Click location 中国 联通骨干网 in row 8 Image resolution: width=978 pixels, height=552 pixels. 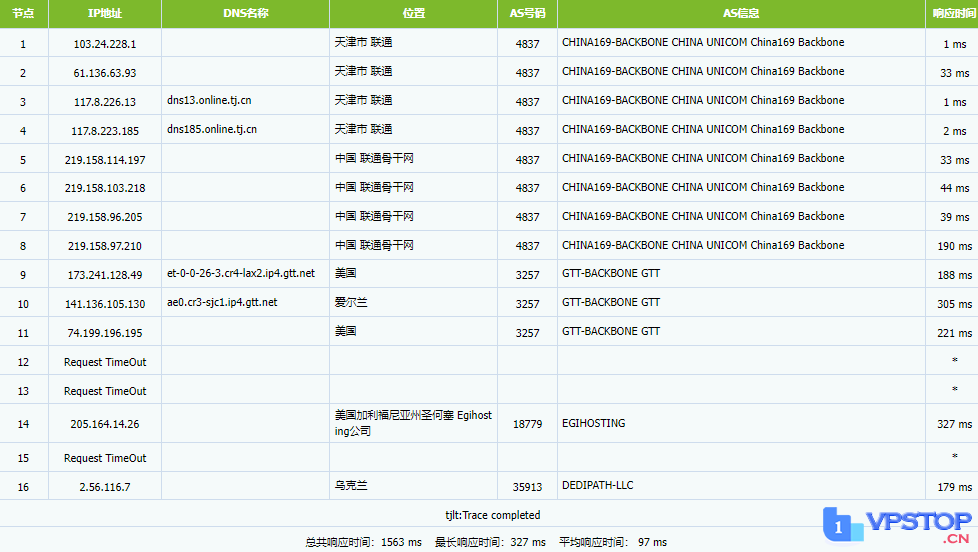click(374, 245)
